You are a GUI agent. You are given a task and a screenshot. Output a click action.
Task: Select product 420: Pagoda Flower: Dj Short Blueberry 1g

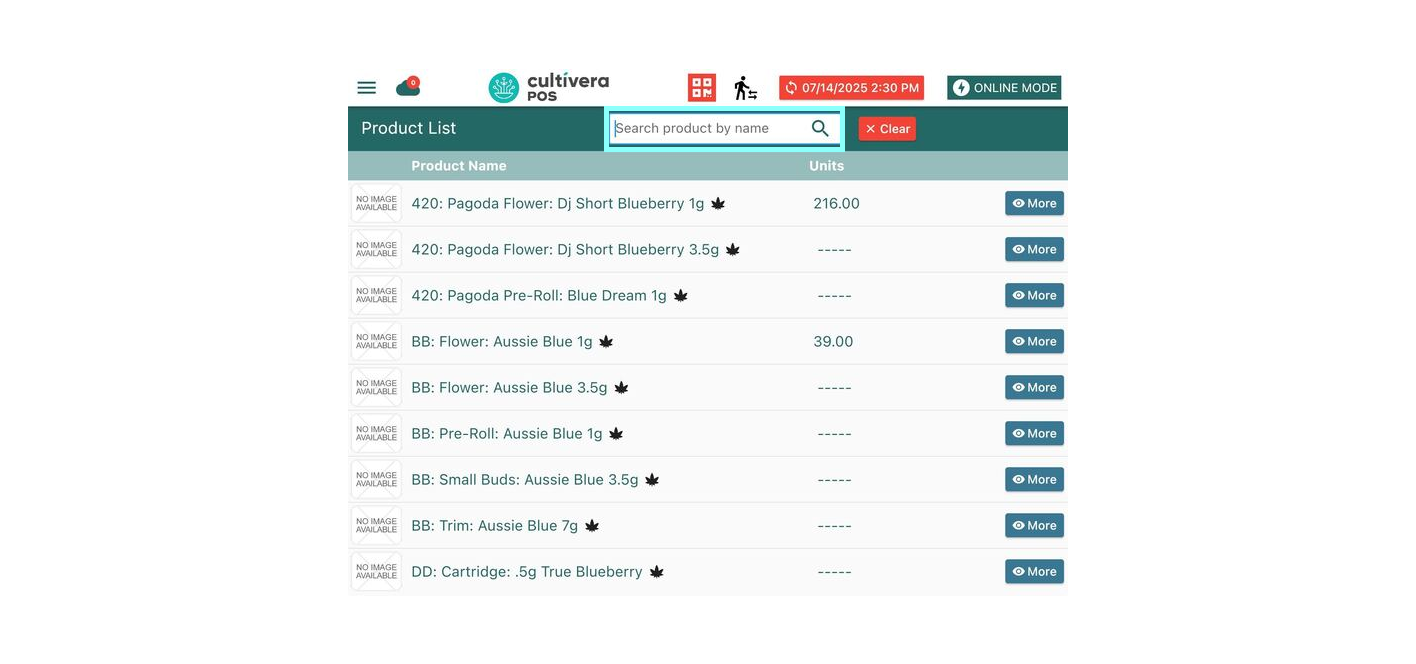point(558,203)
